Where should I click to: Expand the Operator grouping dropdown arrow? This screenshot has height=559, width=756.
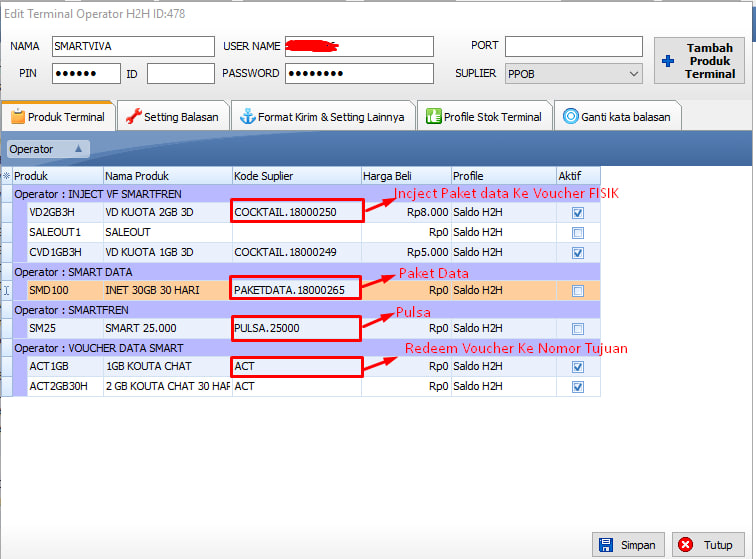coord(79,149)
